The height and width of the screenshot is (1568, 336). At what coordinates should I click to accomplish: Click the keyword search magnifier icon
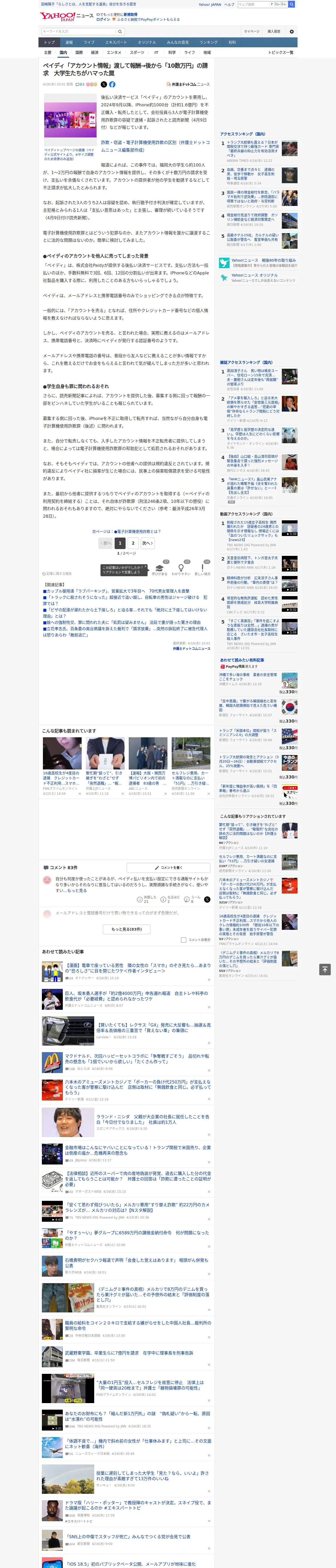click(x=120, y=32)
